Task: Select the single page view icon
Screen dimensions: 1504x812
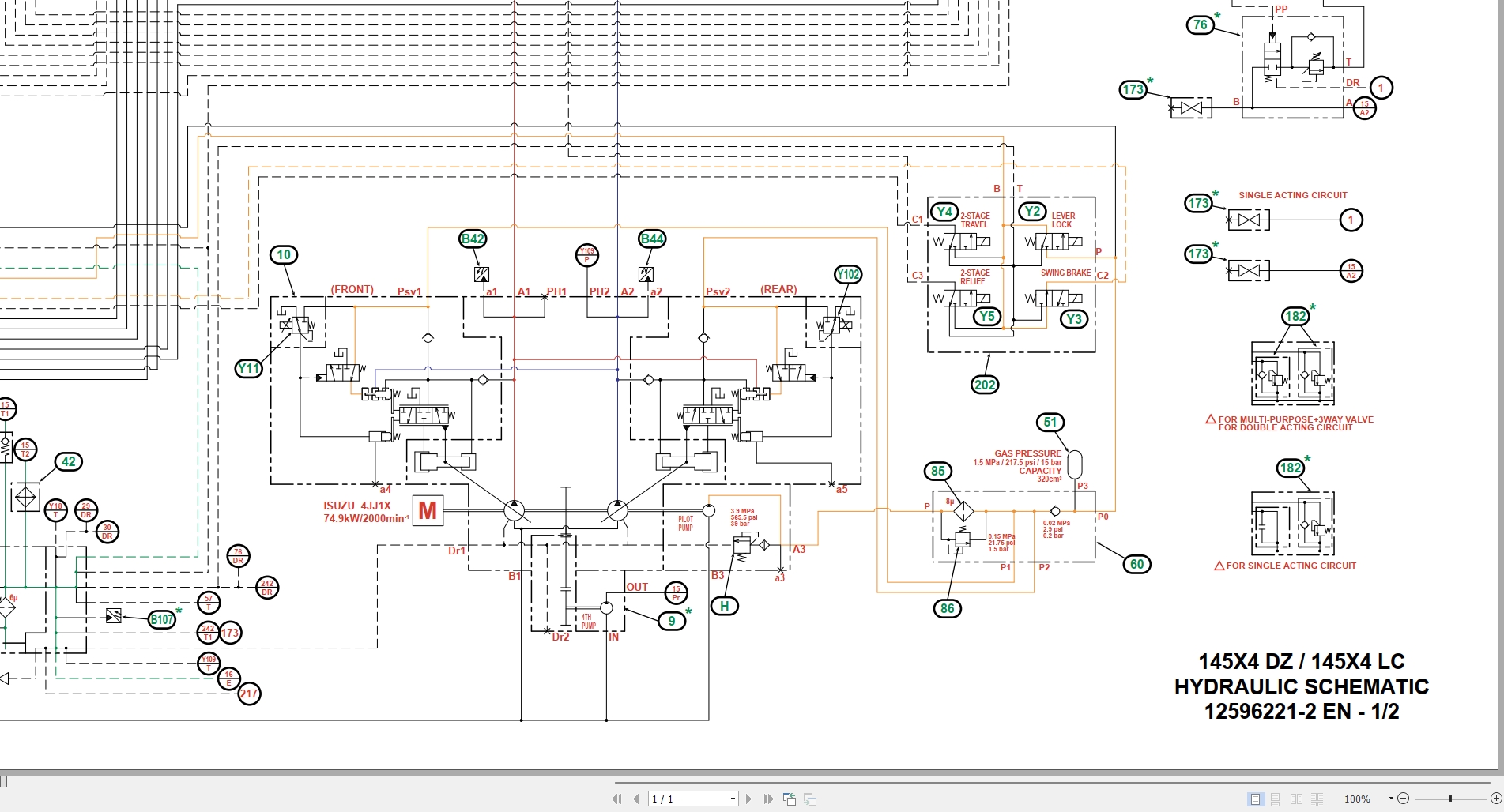Action: [1255, 799]
